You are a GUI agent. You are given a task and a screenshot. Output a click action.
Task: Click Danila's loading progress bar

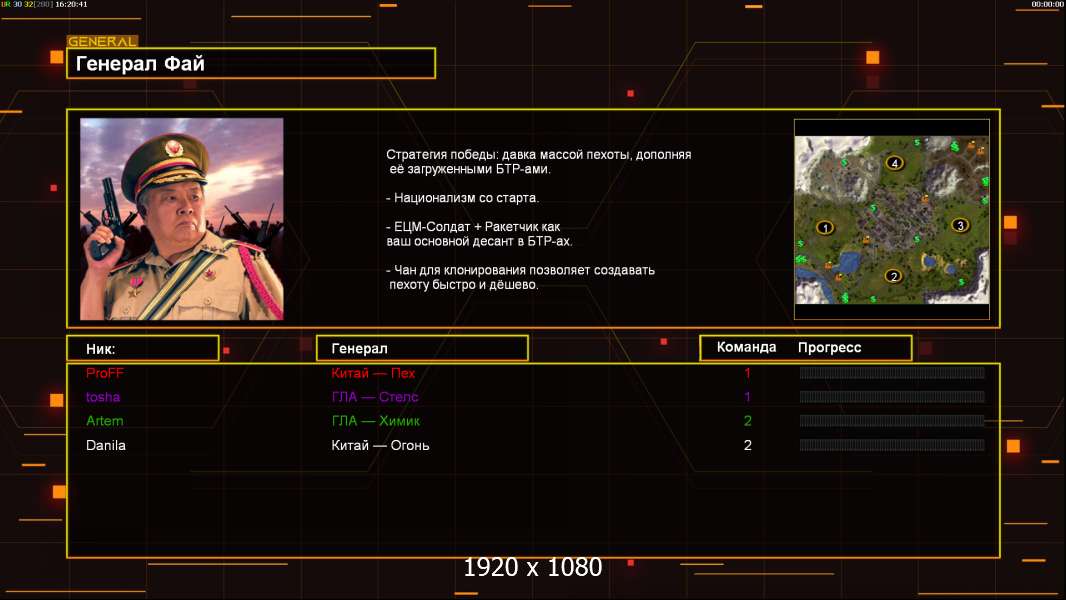click(x=892, y=445)
